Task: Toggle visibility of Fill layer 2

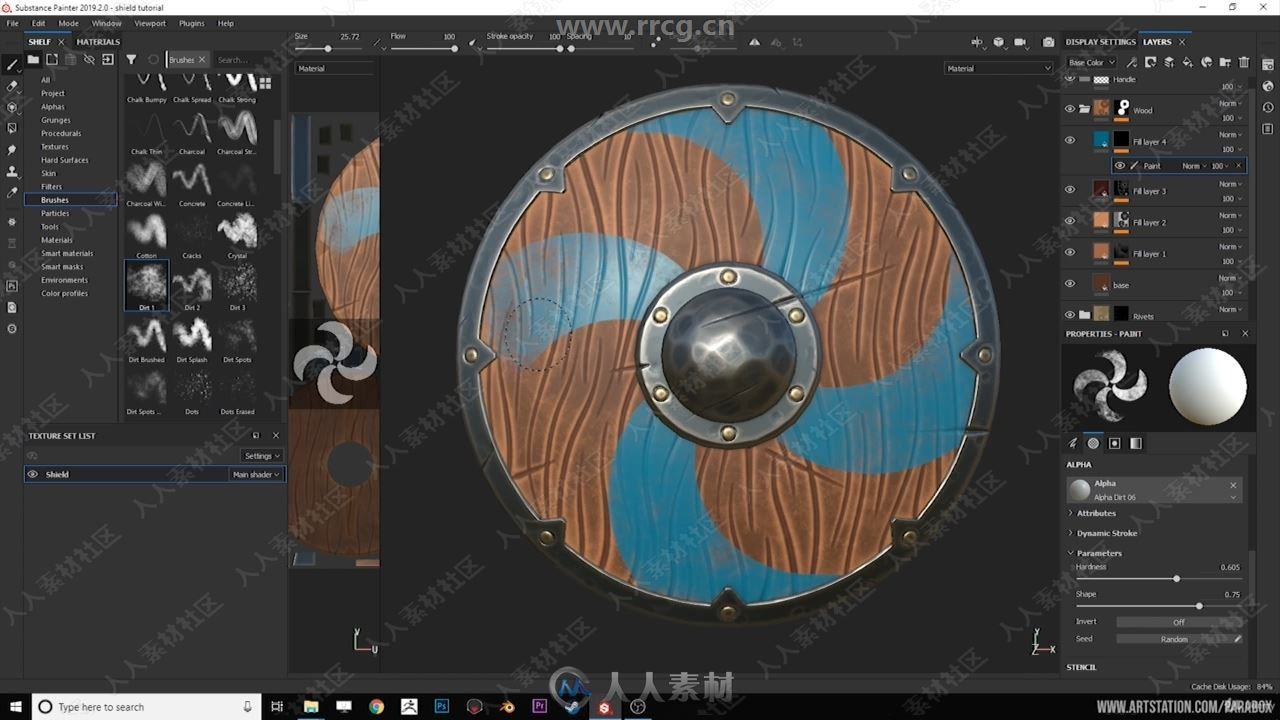Action: [x=1069, y=221]
